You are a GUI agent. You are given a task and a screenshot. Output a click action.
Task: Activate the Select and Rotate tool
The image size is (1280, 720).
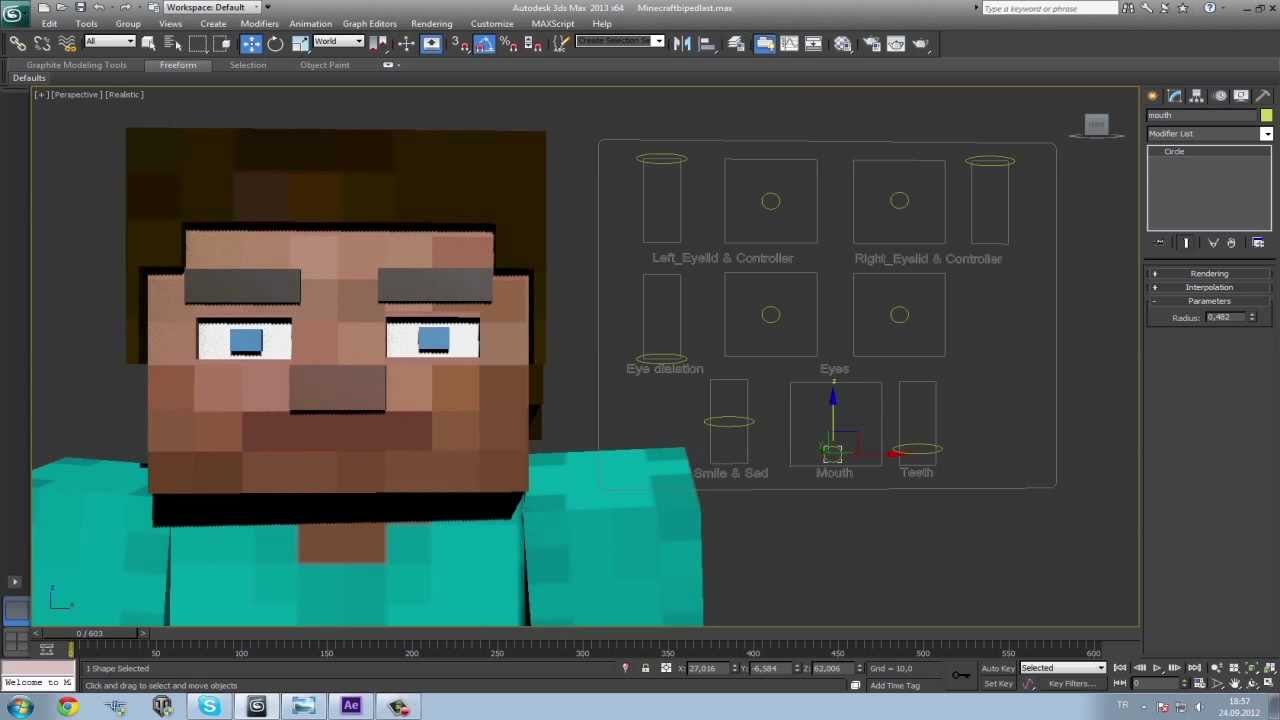click(275, 43)
